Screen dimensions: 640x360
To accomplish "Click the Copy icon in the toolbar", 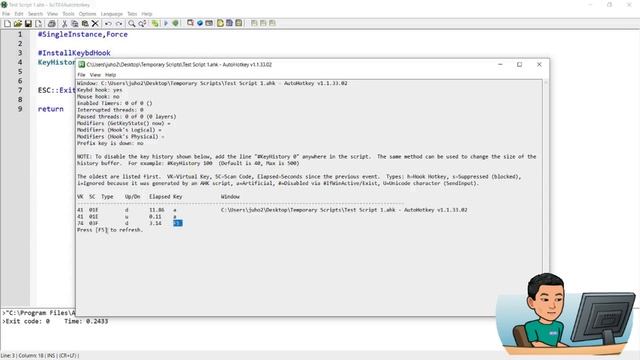I will point(75,24).
